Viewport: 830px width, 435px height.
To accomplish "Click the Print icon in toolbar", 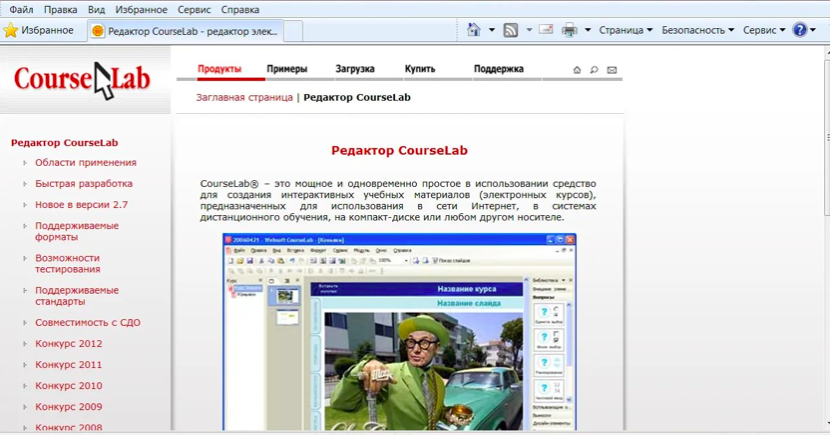I will point(570,30).
